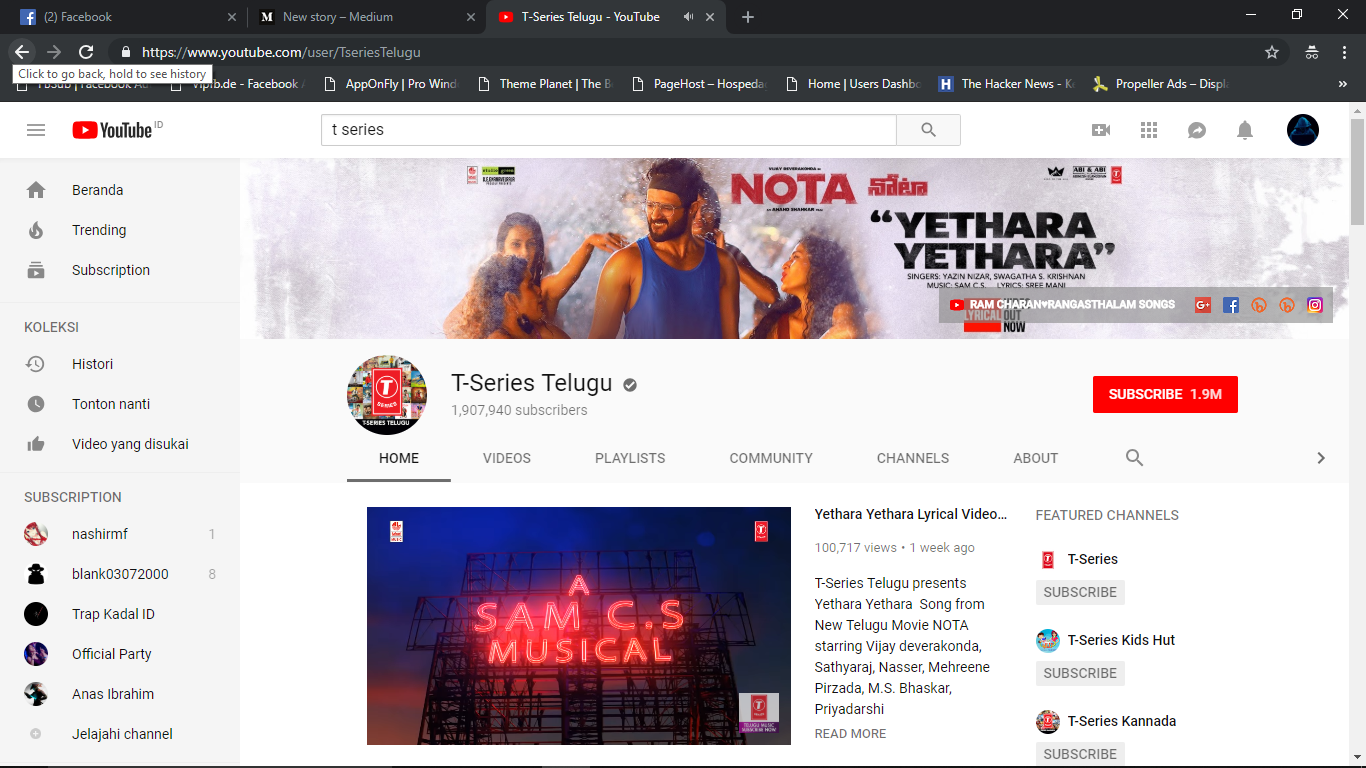
Task: Mute the T-Series Telugu tab audio icon
Action: point(688,17)
